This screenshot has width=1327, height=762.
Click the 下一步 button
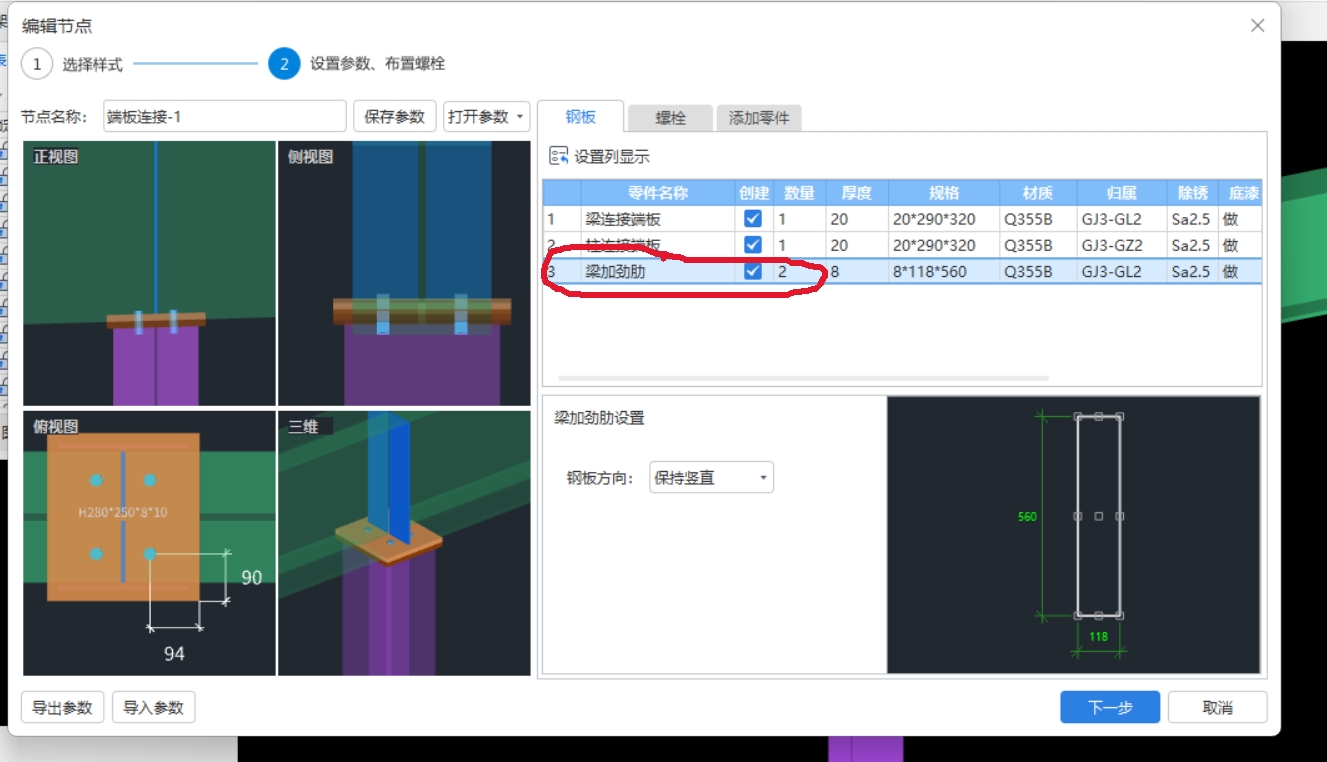tap(1110, 707)
